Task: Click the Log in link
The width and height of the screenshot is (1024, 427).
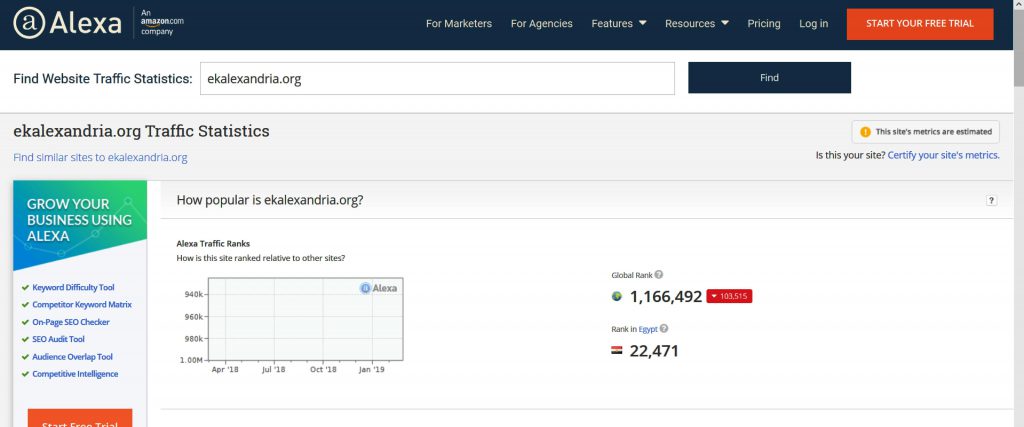Action: tap(813, 24)
